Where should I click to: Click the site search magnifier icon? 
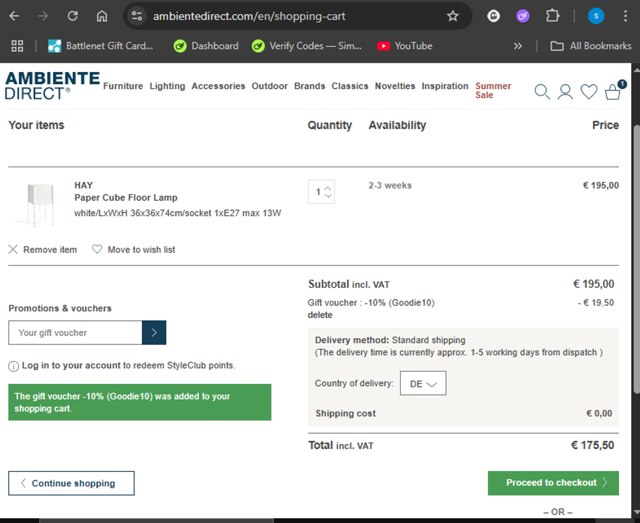tap(542, 92)
